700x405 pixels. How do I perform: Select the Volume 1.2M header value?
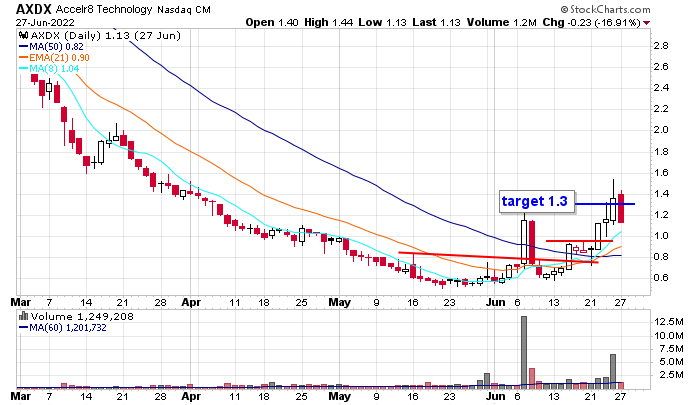(502, 22)
